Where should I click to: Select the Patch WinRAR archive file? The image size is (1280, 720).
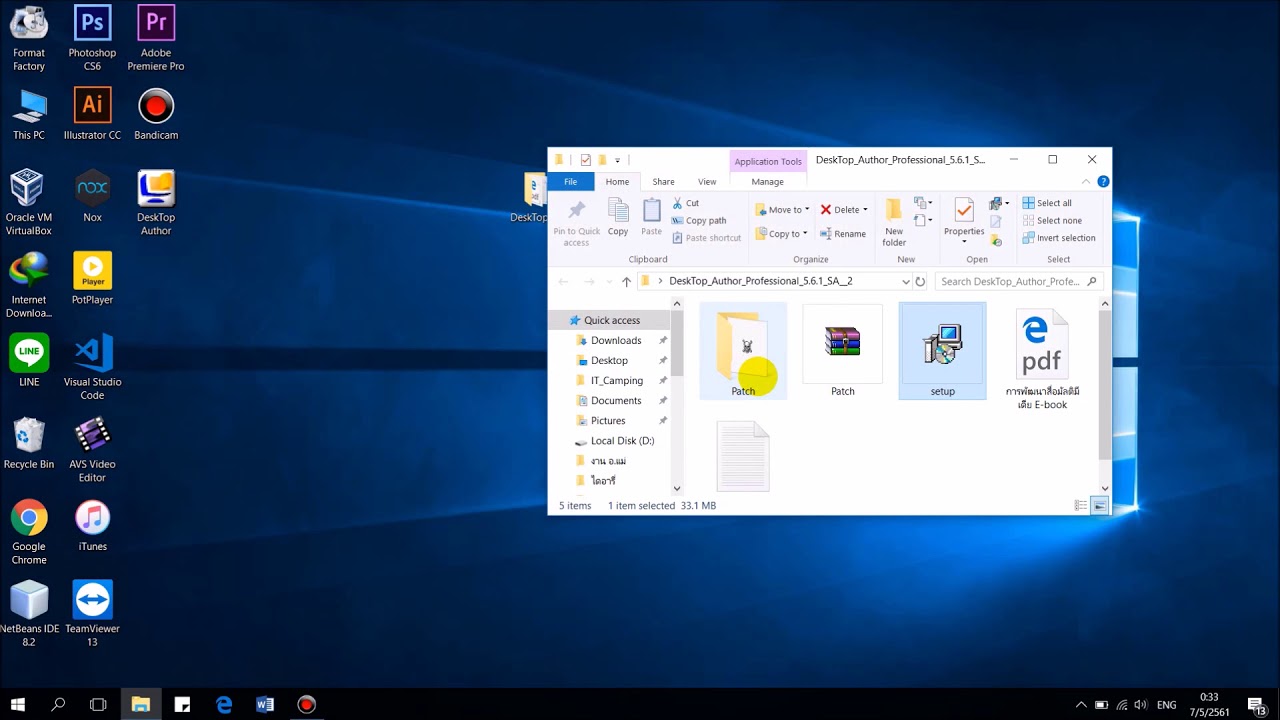[x=843, y=352]
